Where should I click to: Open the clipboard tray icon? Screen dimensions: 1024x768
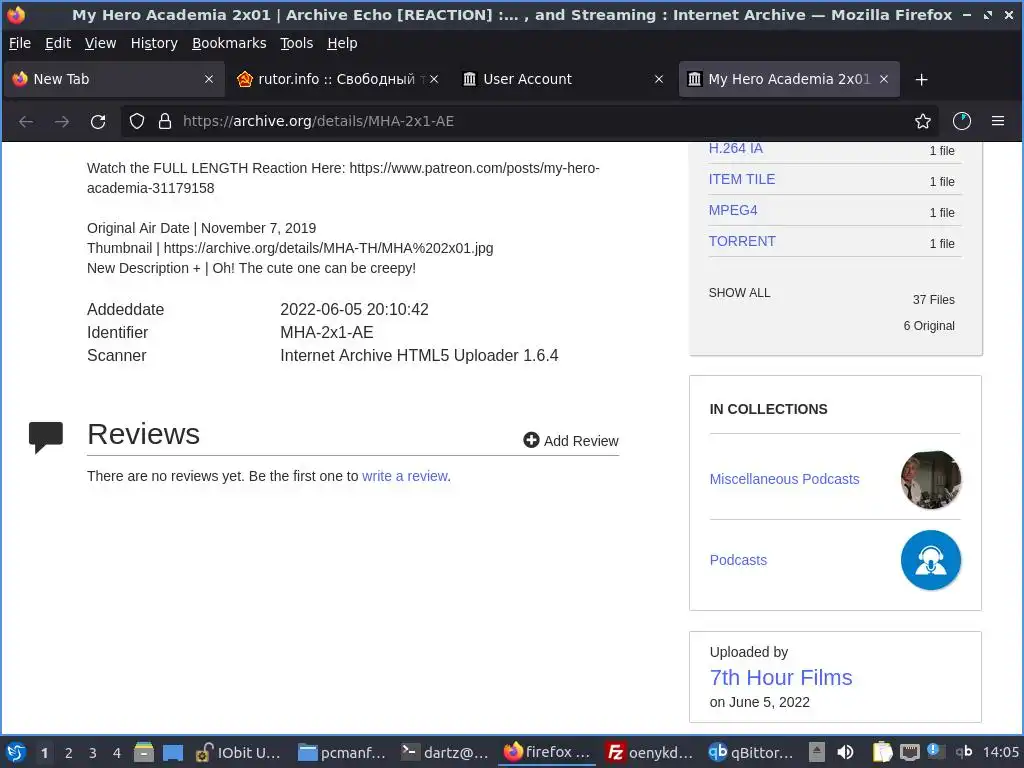[882, 752]
